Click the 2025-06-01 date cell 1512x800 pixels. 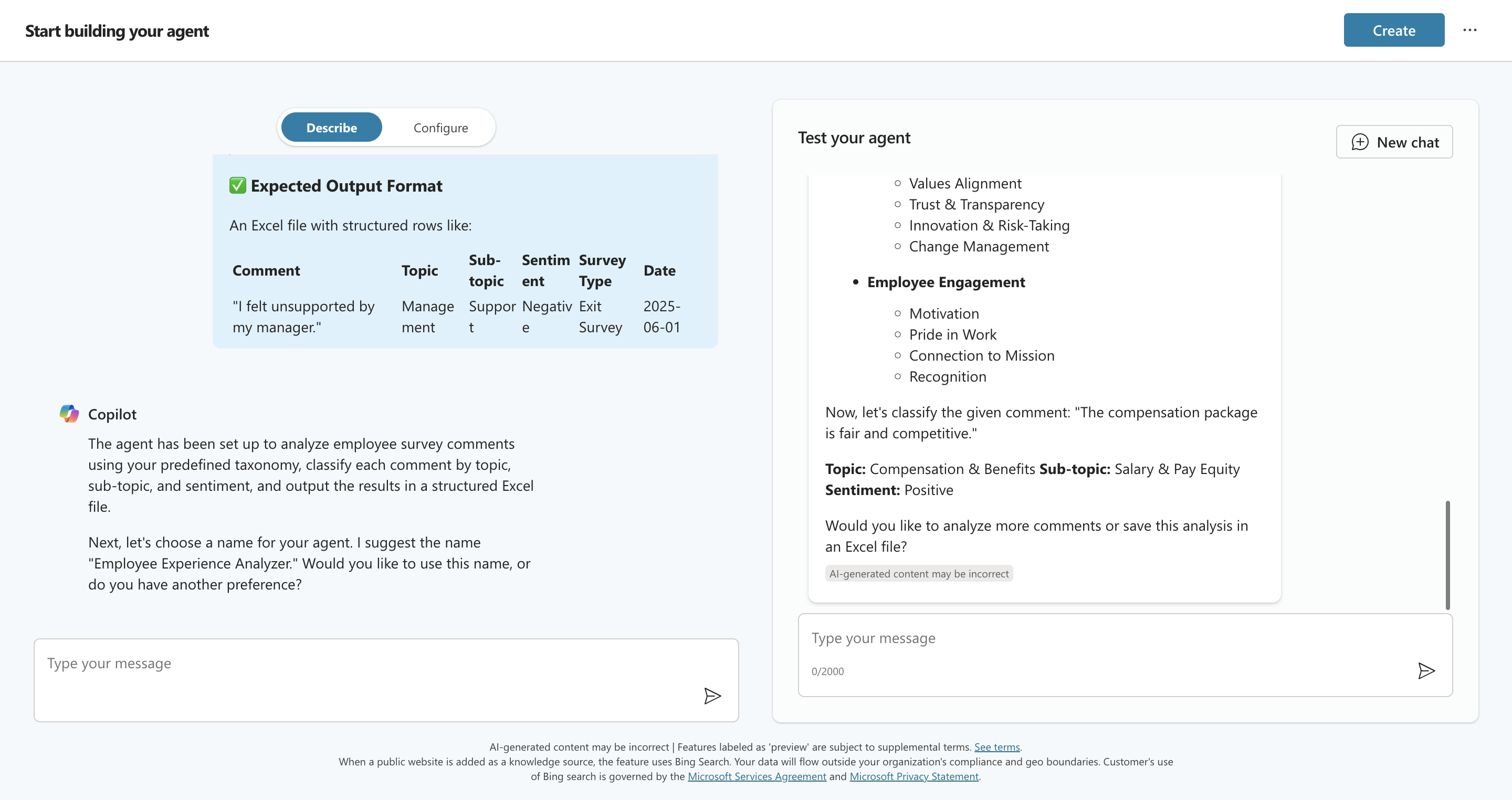pyautogui.click(x=661, y=317)
